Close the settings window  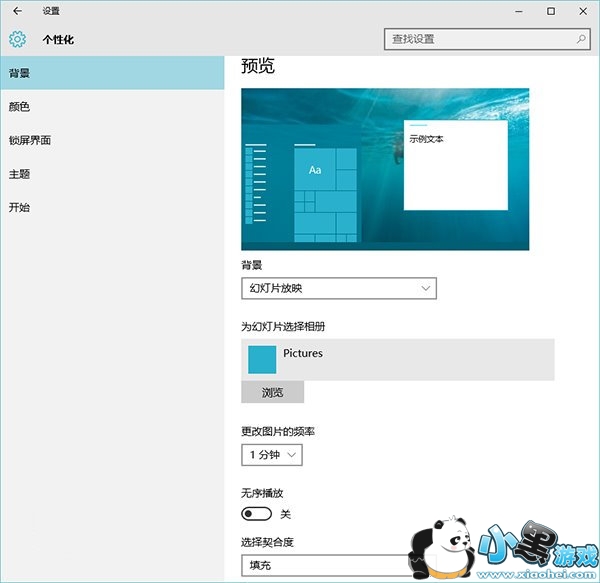pos(583,11)
